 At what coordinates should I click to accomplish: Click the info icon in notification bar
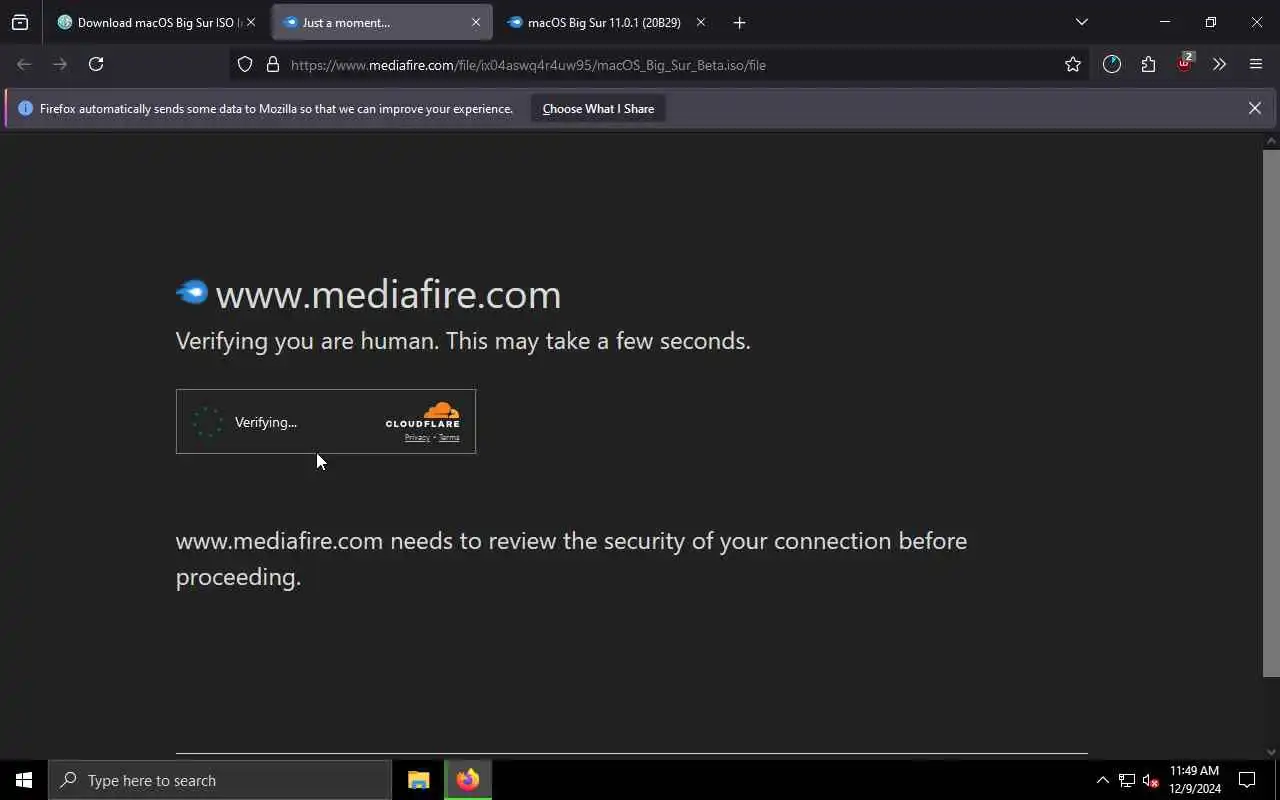(25, 108)
